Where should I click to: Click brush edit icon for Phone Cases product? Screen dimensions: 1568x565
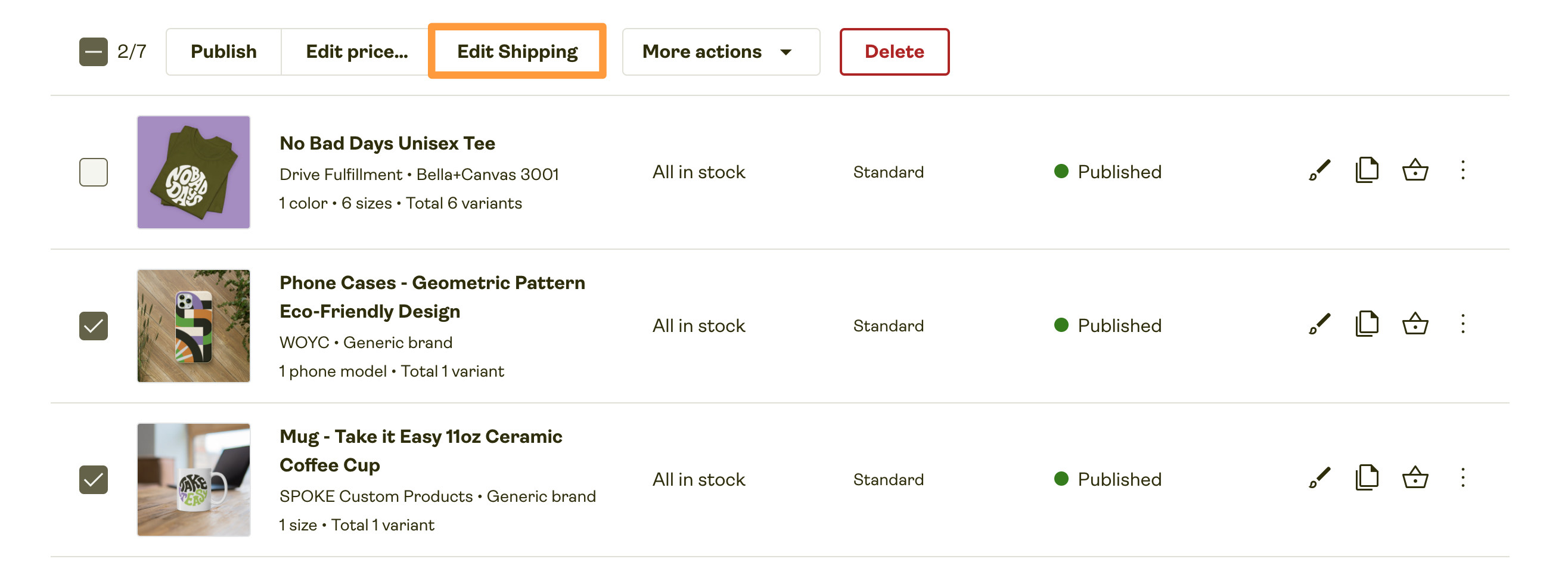coord(1319,325)
